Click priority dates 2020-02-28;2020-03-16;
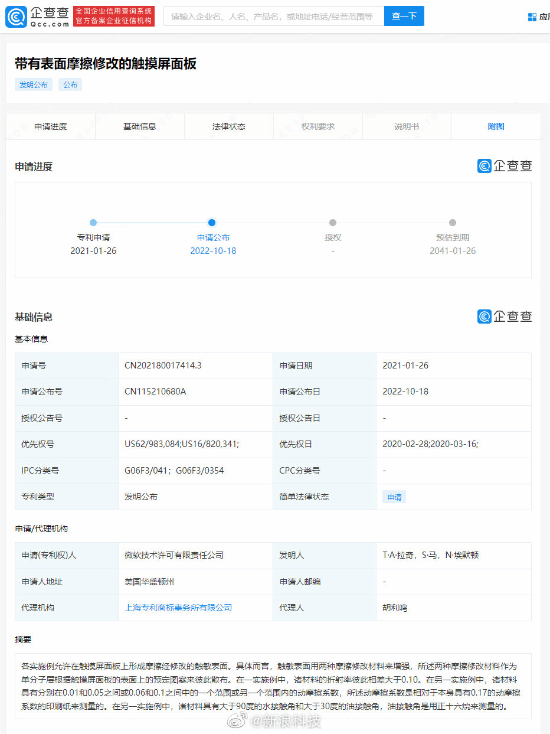This screenshot has width=550, height=734. [x=430, y=444]
